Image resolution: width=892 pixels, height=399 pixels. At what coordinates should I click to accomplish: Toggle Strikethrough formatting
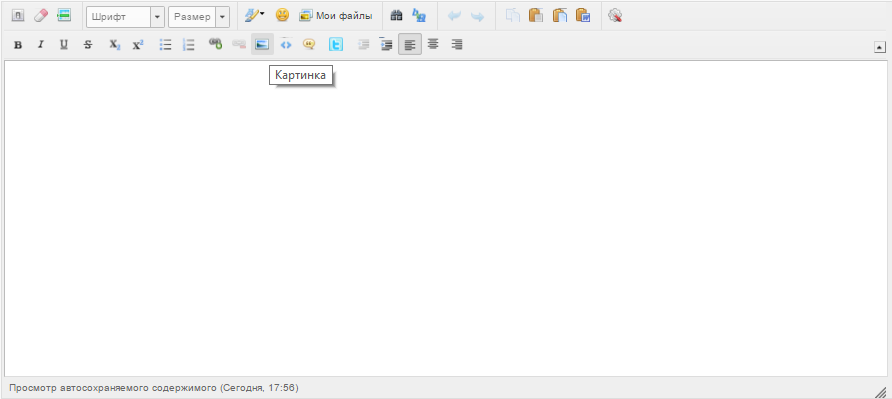click(88, 44)
